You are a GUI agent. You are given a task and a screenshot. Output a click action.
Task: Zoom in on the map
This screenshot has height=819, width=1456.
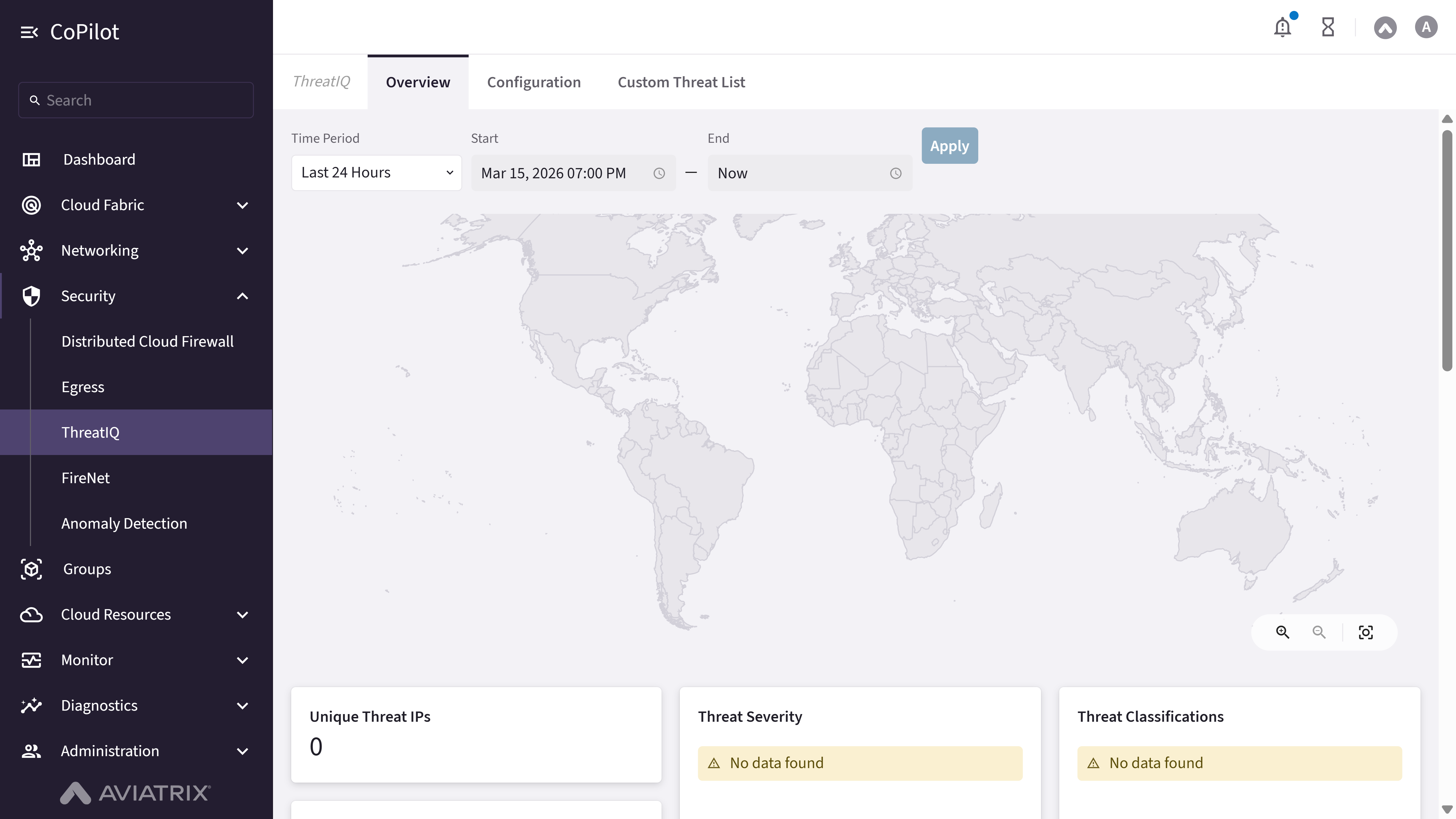pyautogui.click(x=1283, y=632)
